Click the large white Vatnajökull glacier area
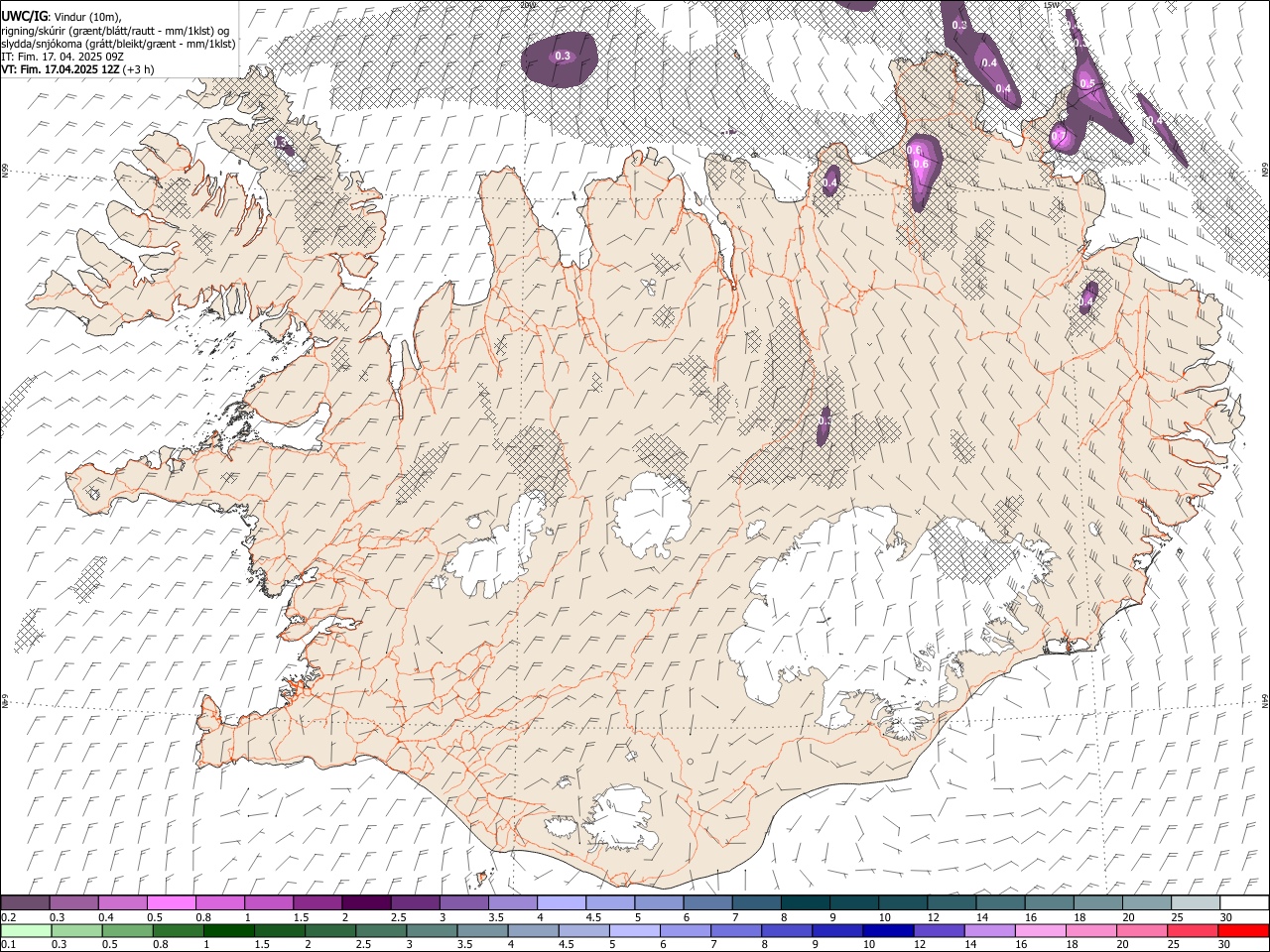This screenshot has height=952, width=1270. (853, 605)
